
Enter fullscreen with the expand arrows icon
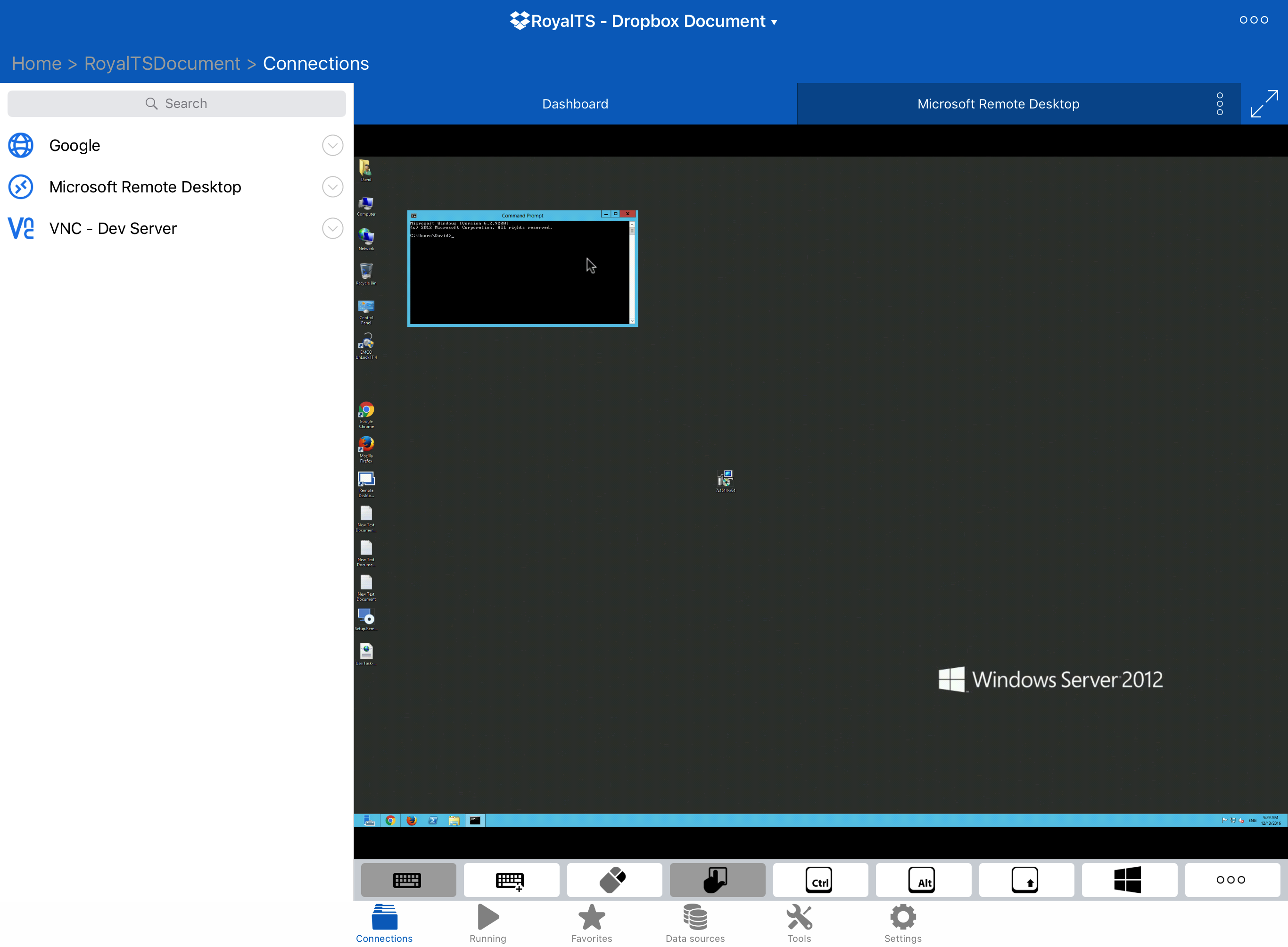pyautogui.click(x=1264, y=104)
